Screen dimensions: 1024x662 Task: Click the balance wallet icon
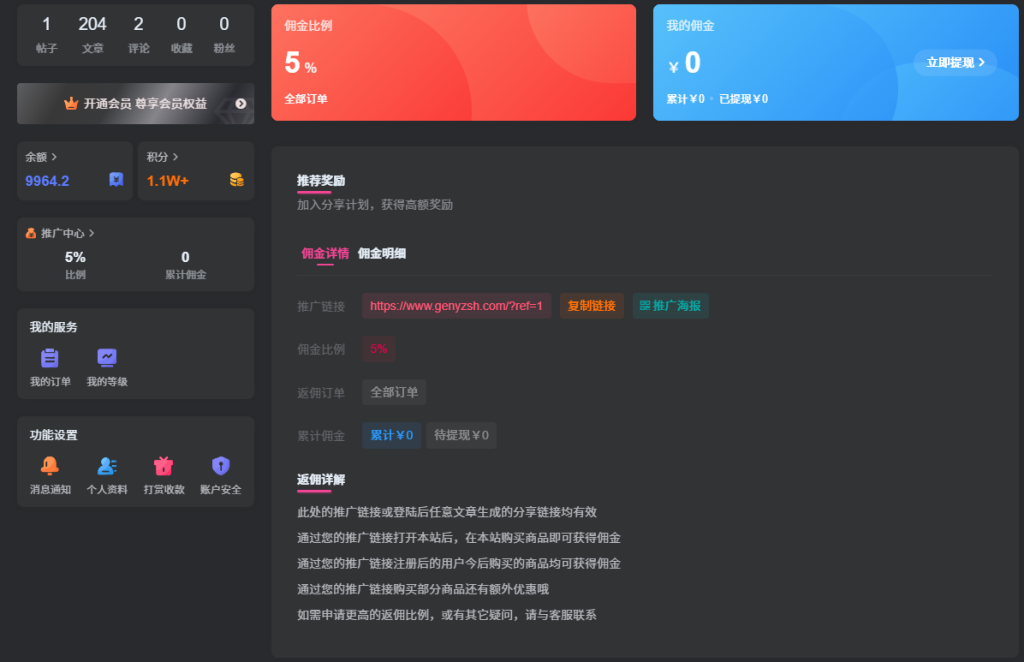[x=116, y=180]
